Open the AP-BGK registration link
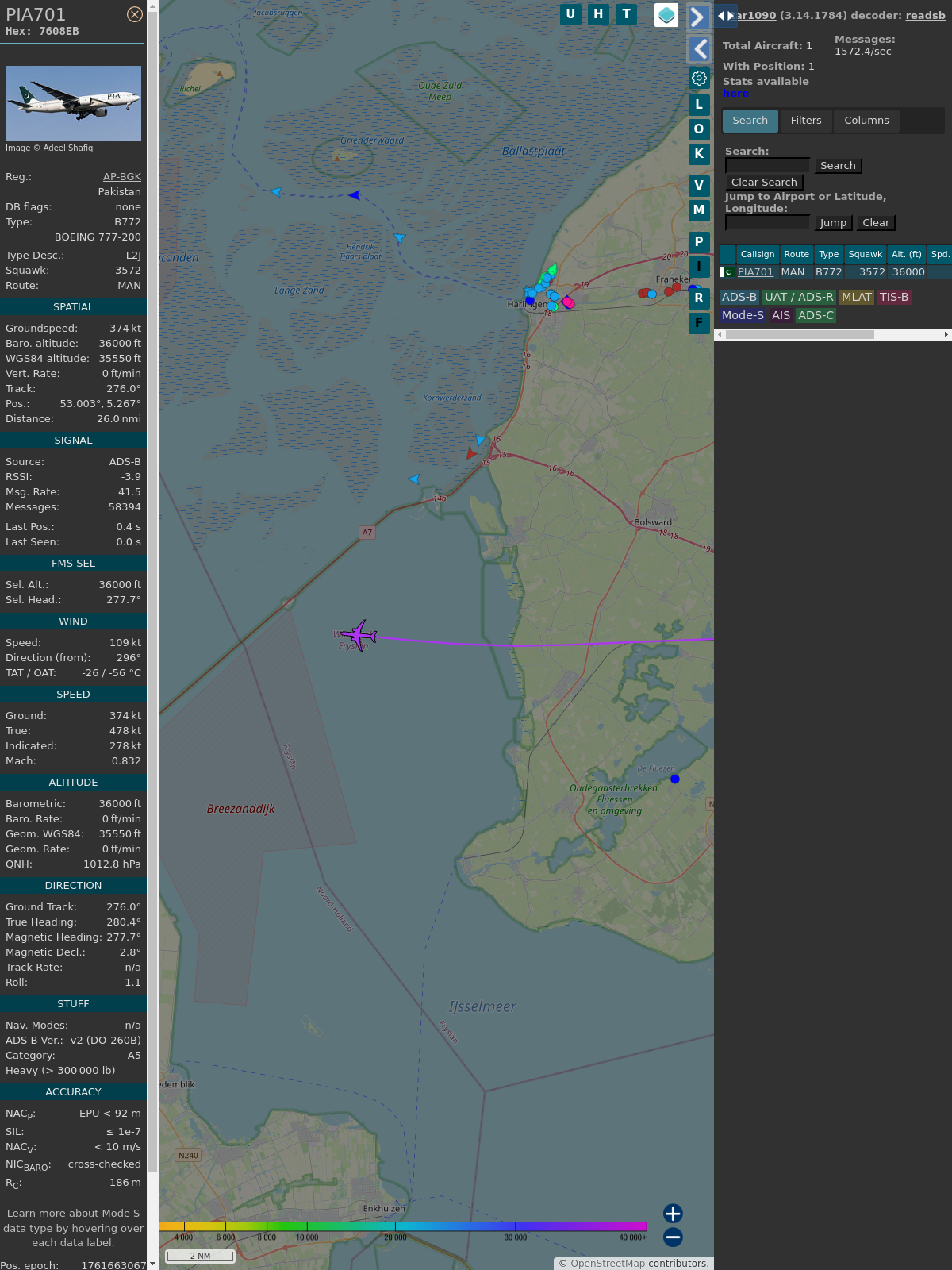The height and width of the screenshot is (1270, 952). click(x=122, y=177)
